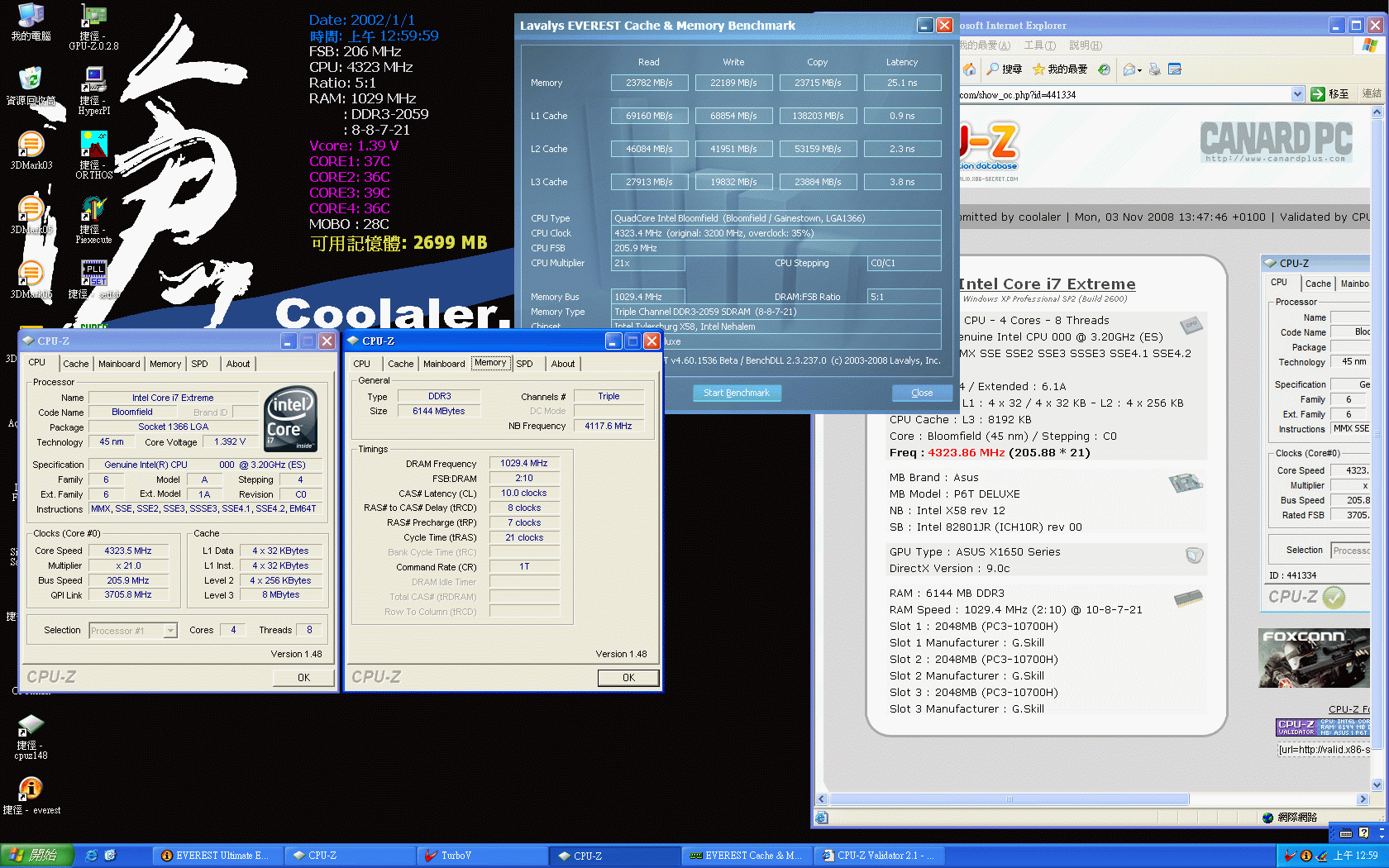Select the SPD tab in right CPU-Z
1389x868 pixels.
[x=525, y=364]
